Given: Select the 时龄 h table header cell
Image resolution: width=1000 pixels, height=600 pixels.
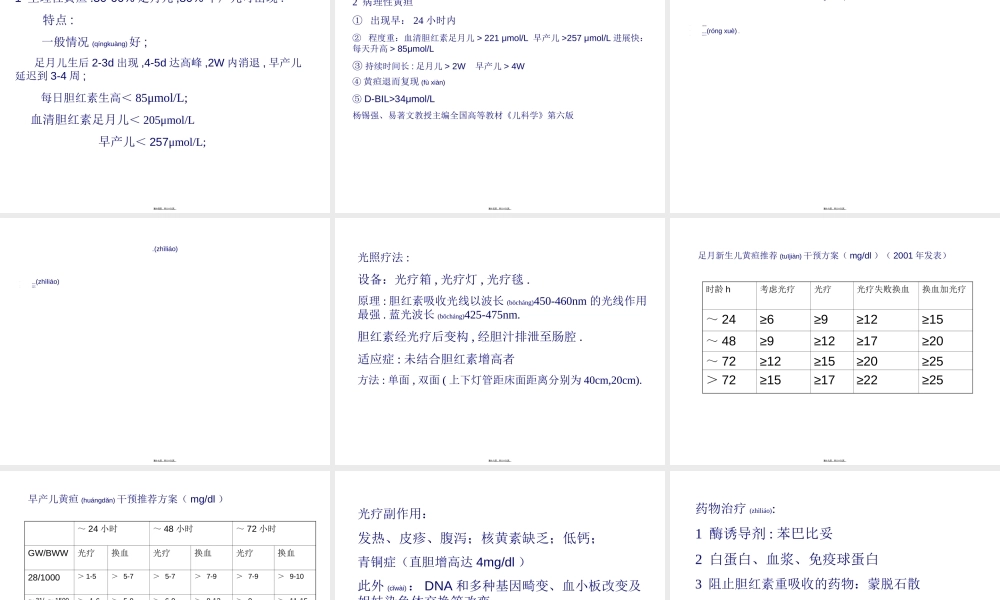Looking at the screenshot, I should tap(717, 289).
